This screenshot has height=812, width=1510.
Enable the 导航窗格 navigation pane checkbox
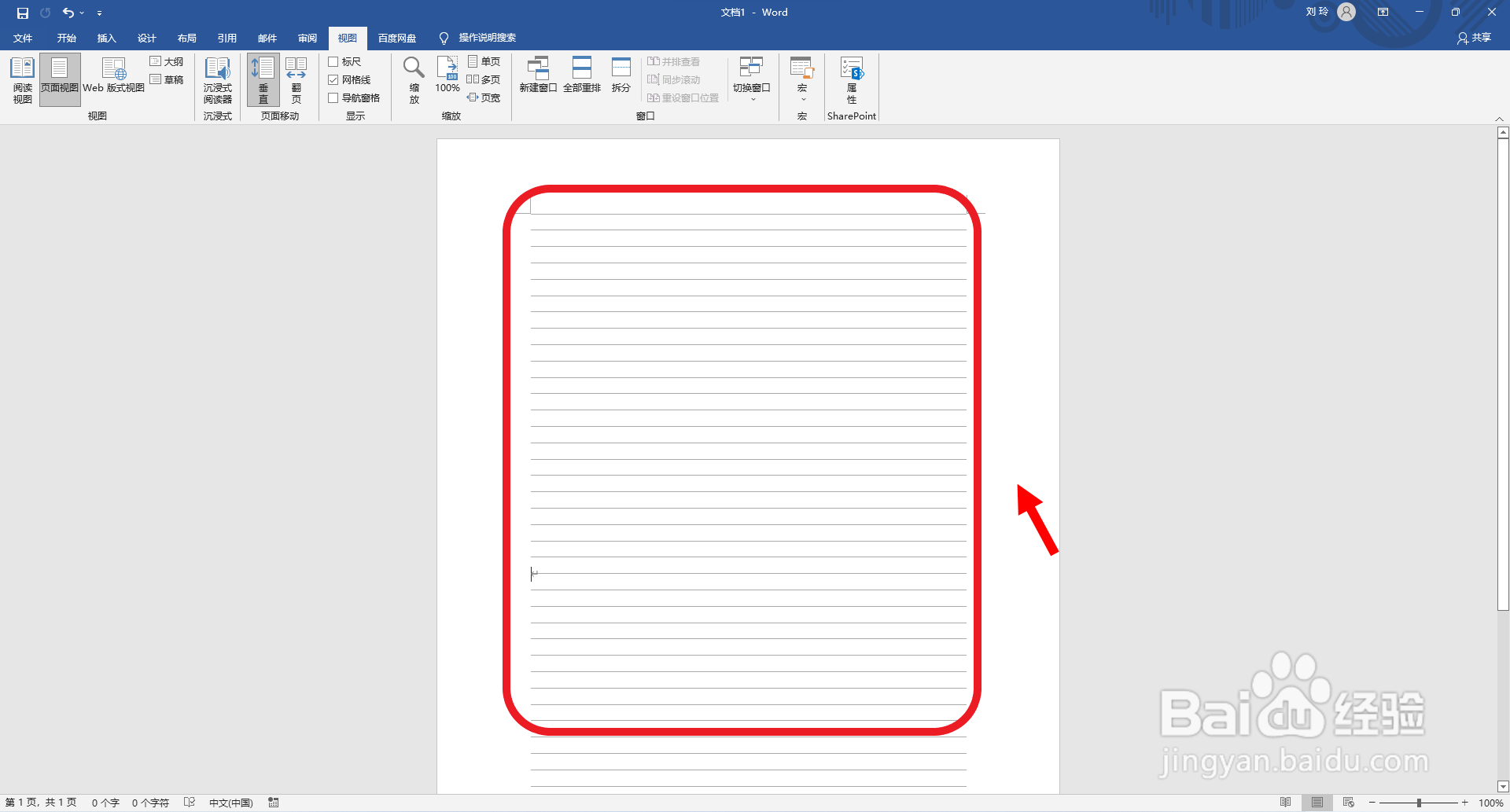pyautogui.click(x=333, y=97)
